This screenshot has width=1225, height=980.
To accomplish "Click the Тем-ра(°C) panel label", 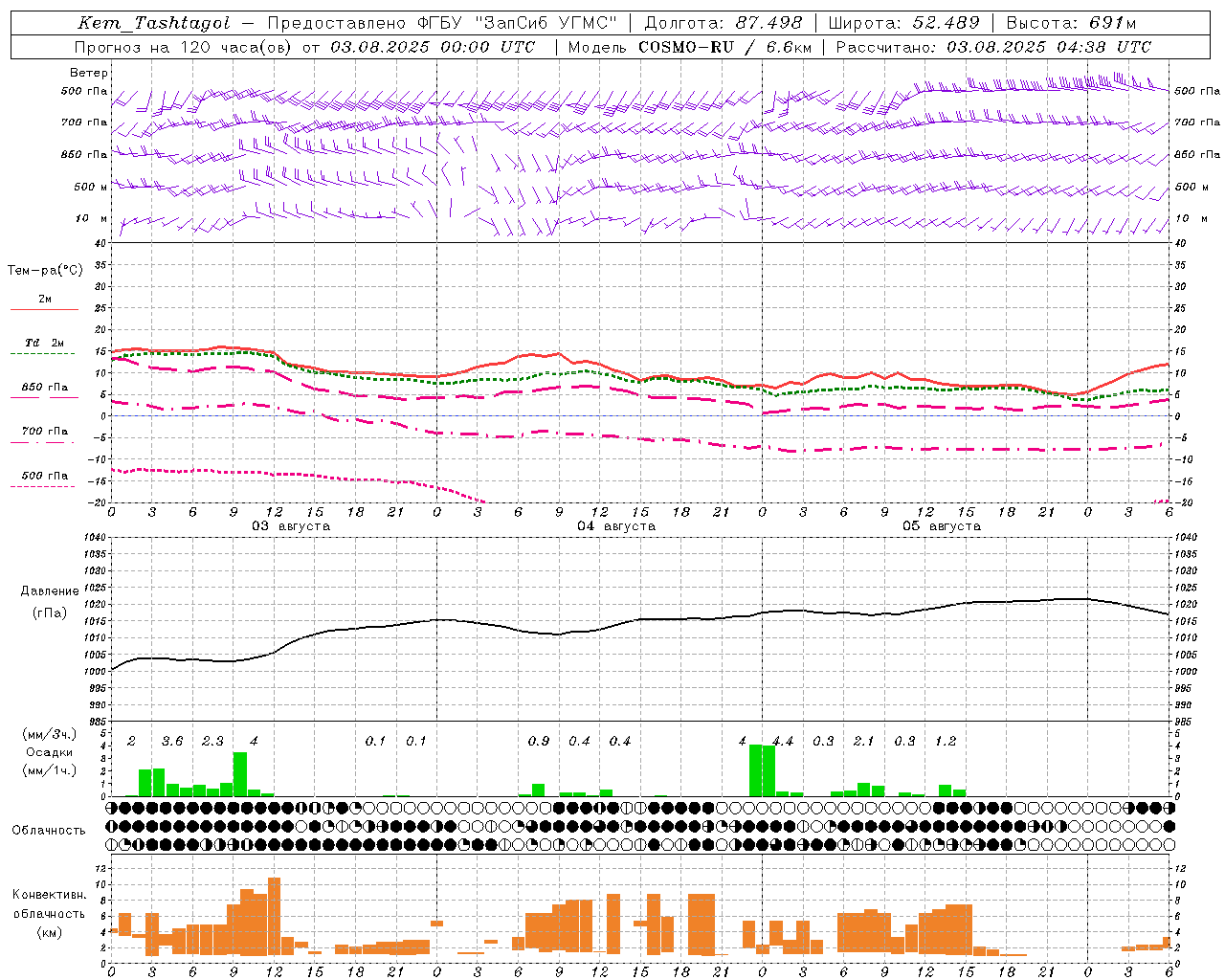I will tap(45, 271).
